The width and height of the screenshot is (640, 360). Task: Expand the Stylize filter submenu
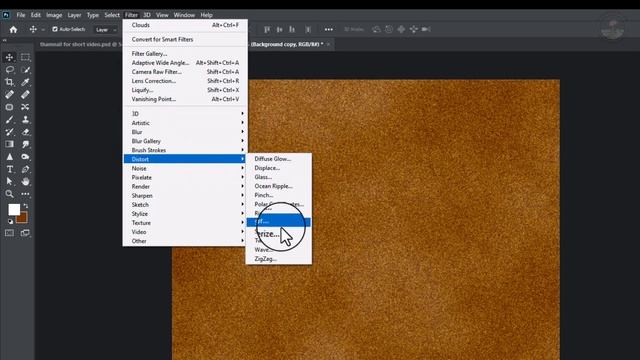(x=185, y=213)
